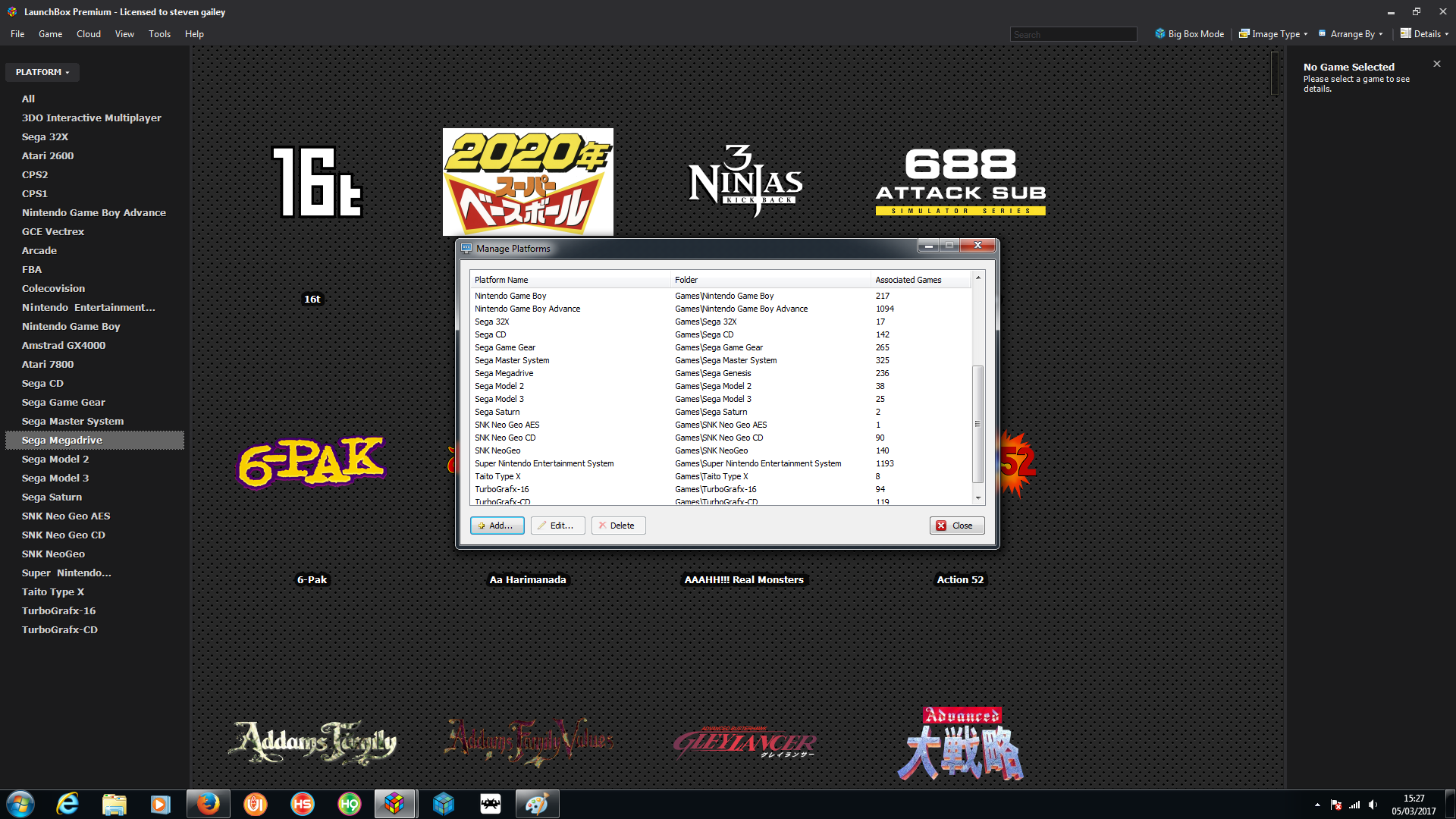This screenshot has height=819, width=1456.
Task: Click the 6-Pak game logo
Action: pyautogui.click(x=312, y=463)
